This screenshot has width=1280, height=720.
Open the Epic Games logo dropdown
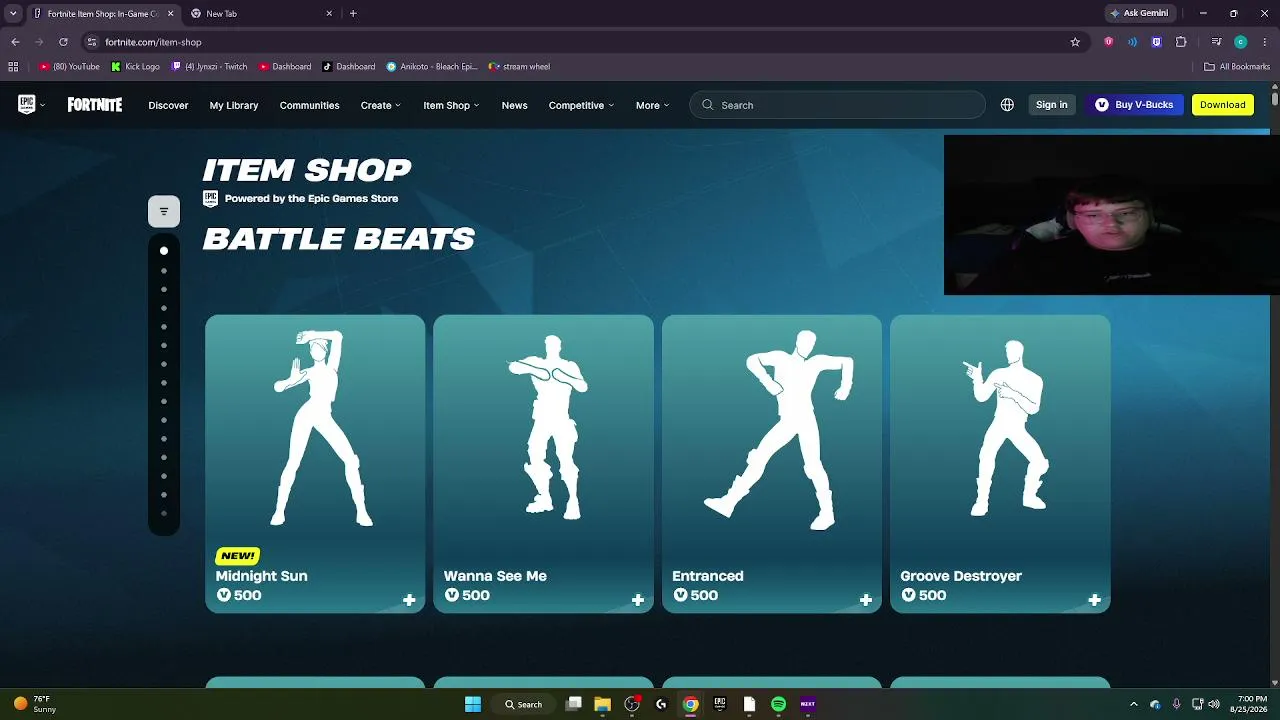pos(31,105)
